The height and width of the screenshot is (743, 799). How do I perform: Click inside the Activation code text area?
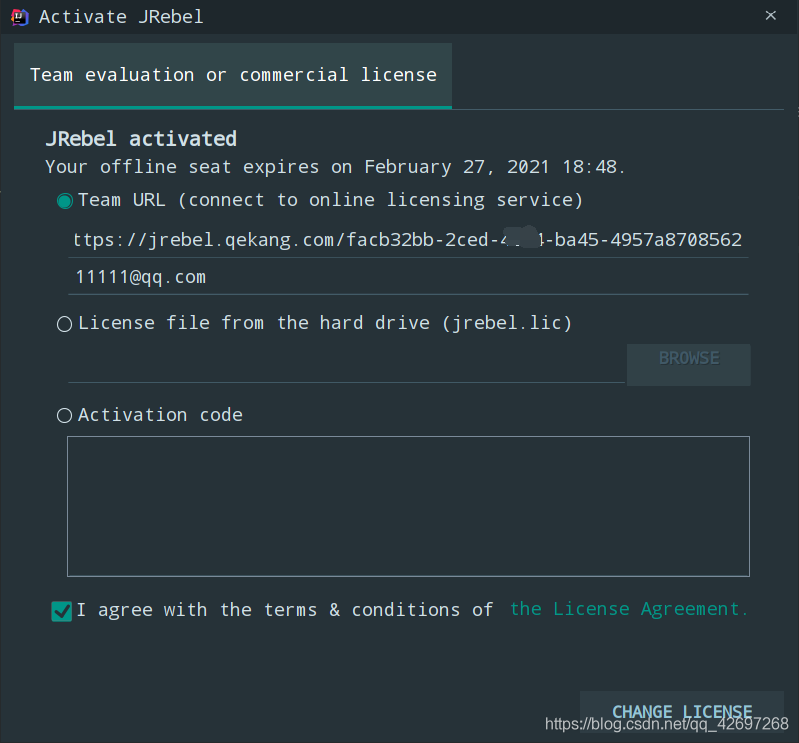[408, 506]
